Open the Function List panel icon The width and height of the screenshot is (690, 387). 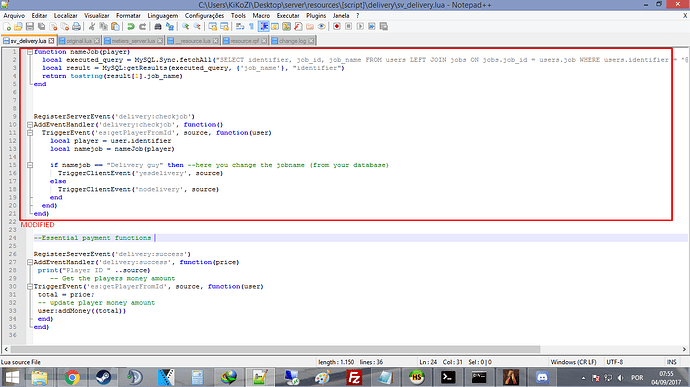tap(298, 26)
